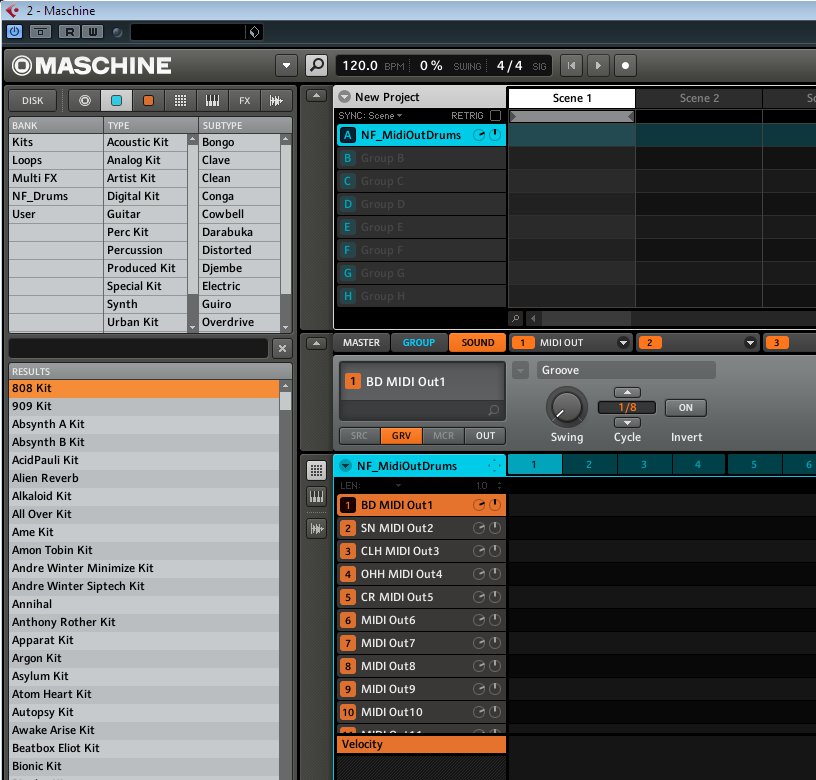Screen dimensions: 816x780
Task: Click the NF_MidiOutDrums pattern target icon
Action: (x=493, y=465)
